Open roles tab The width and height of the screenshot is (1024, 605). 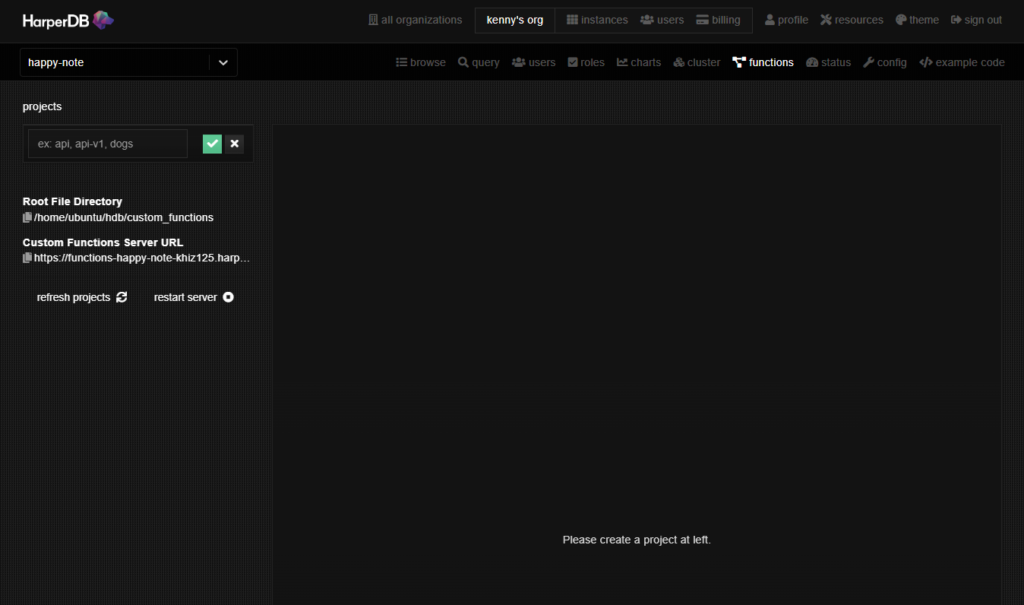(586, 63)
